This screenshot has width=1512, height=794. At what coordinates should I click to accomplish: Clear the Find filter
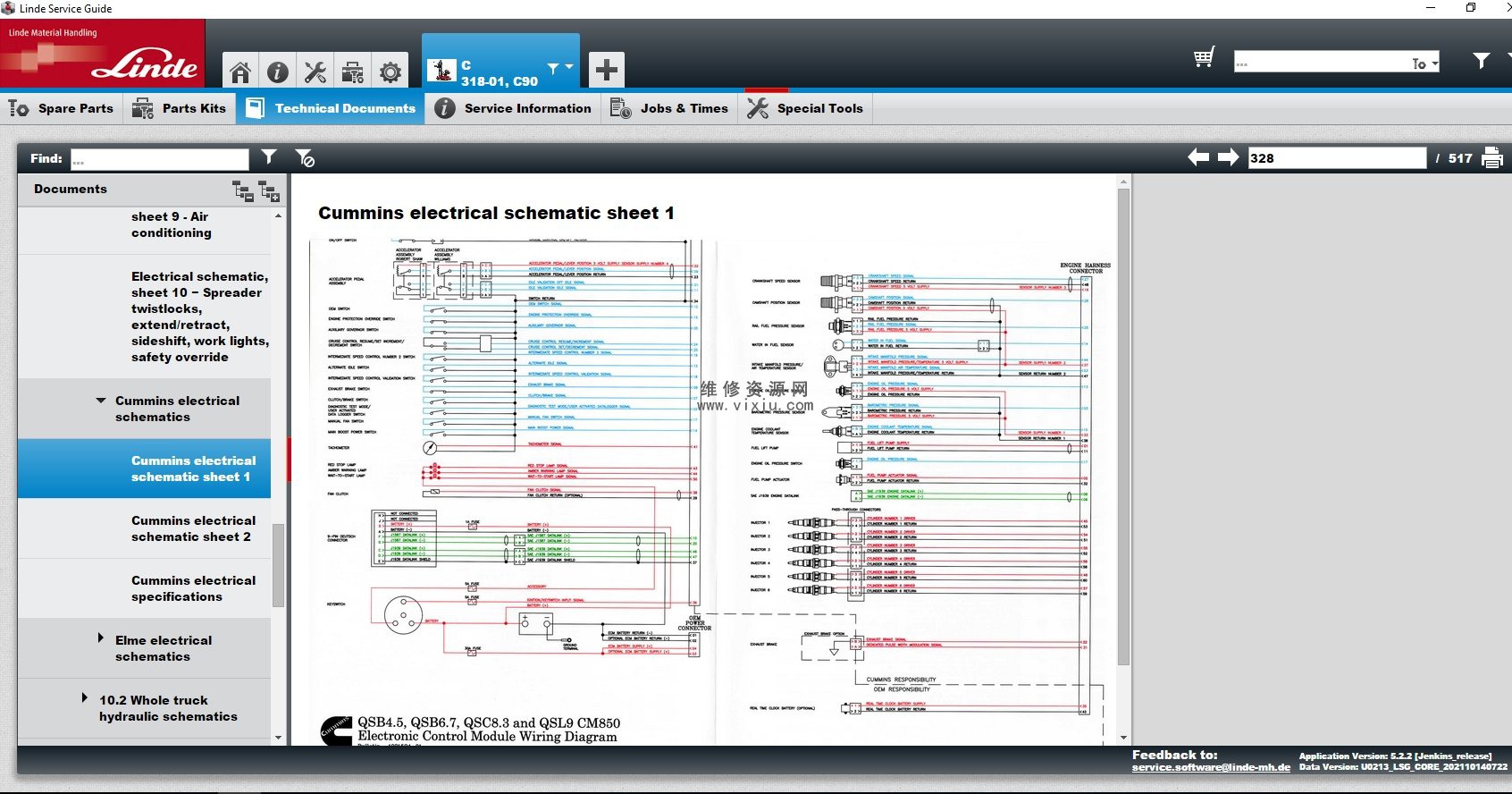click(305, 158)
